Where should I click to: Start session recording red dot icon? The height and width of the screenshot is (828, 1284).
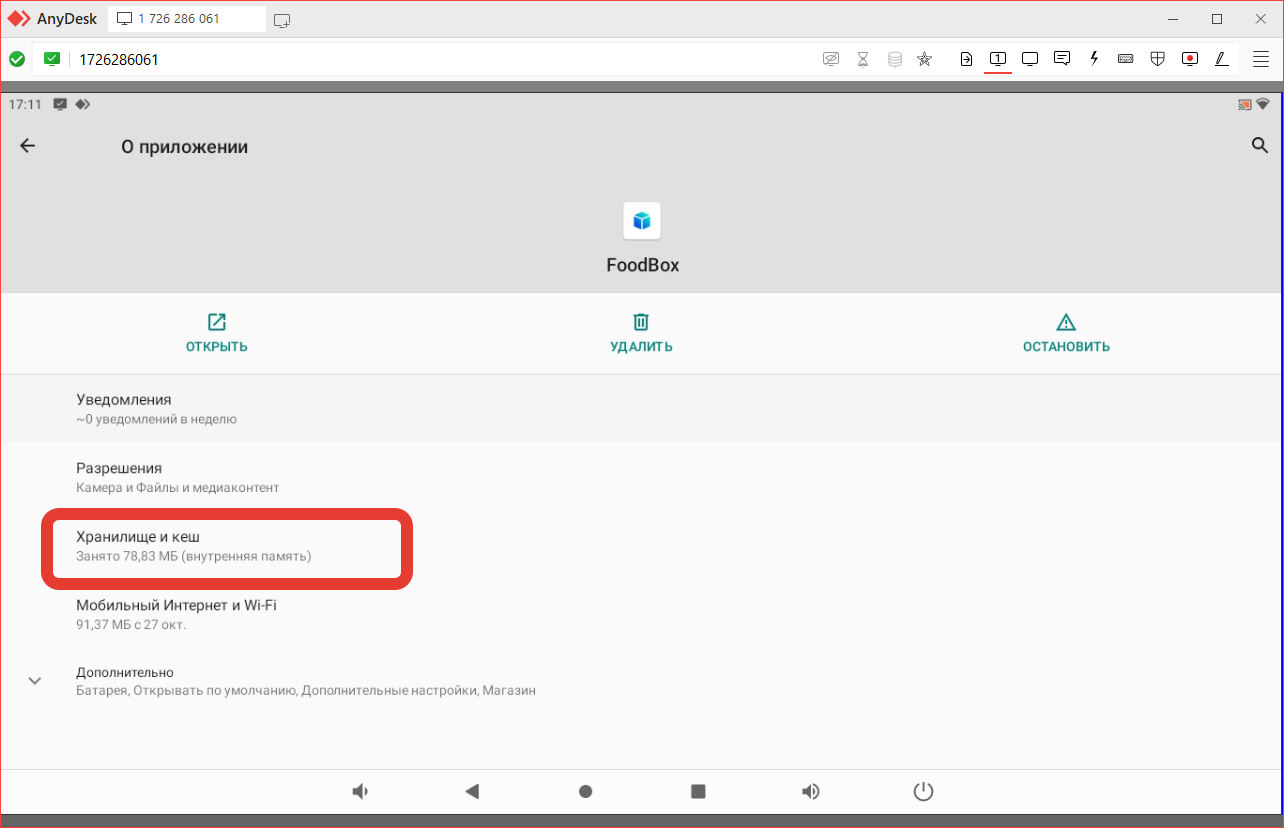(1190, 59)
